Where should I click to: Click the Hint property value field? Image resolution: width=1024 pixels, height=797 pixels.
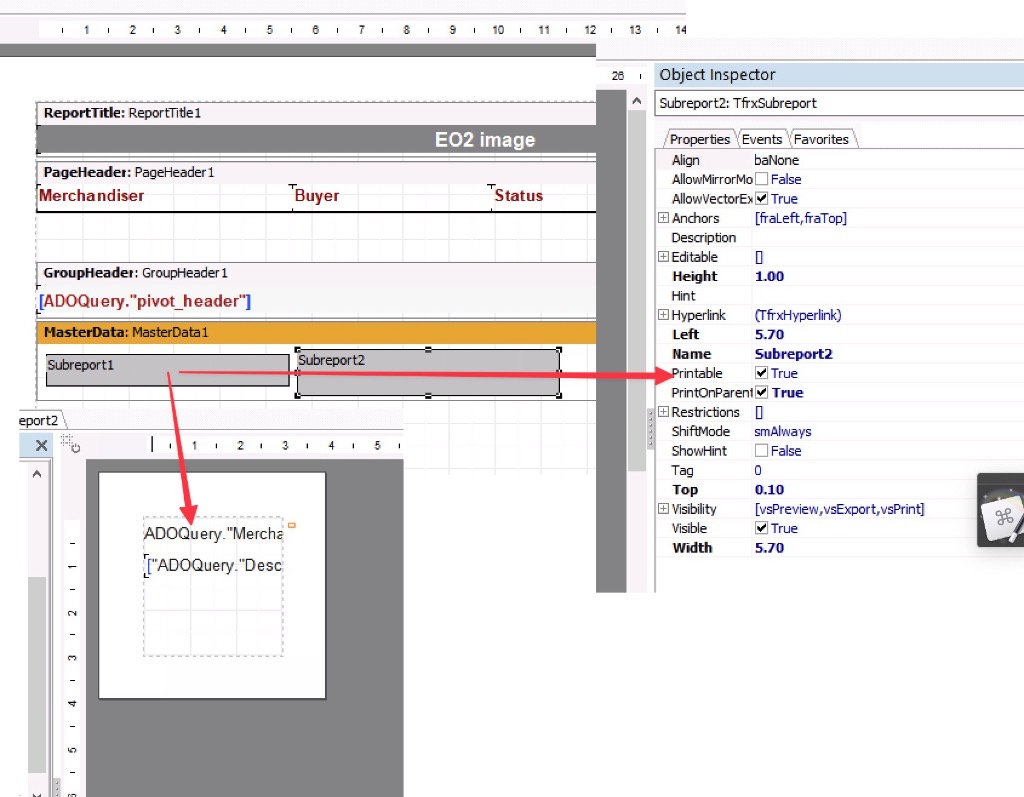coord(888,295)
